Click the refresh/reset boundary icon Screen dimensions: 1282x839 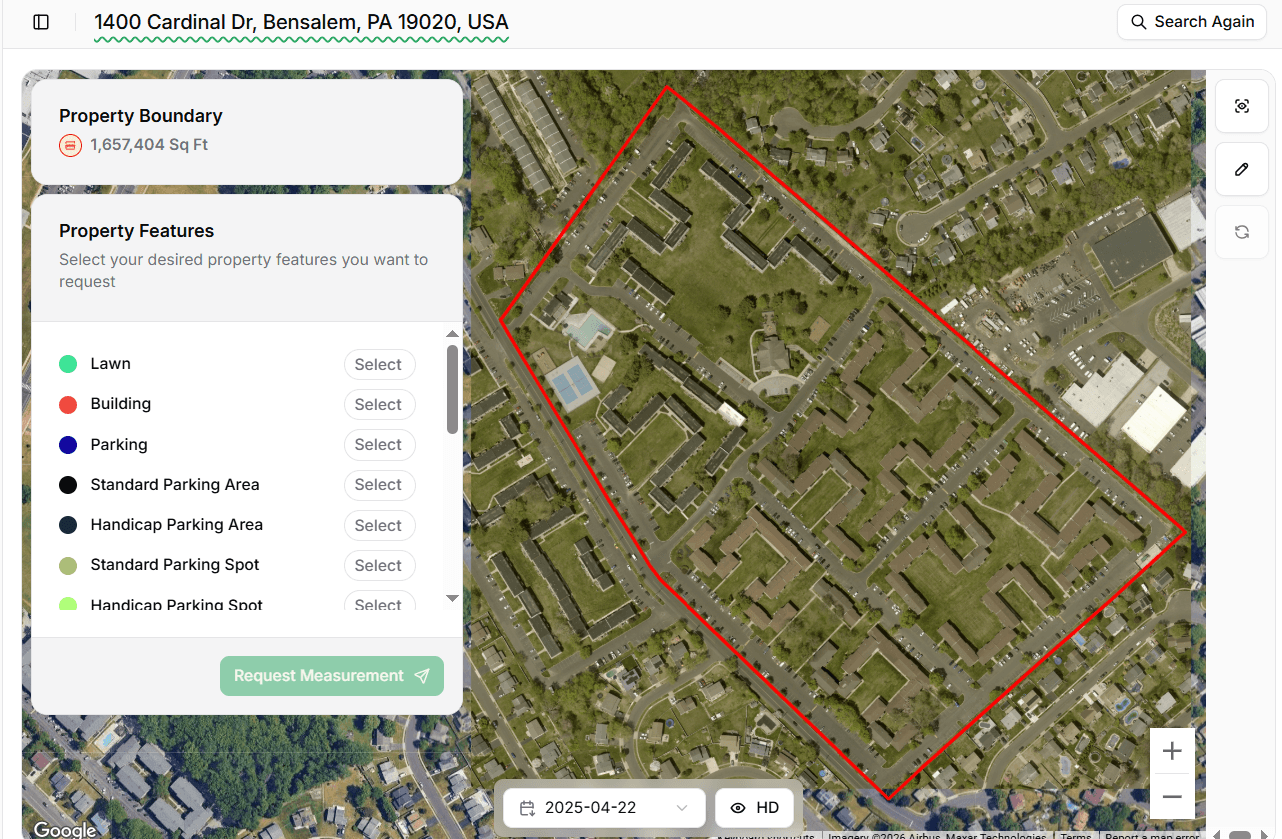click(x=1241, y=232)
